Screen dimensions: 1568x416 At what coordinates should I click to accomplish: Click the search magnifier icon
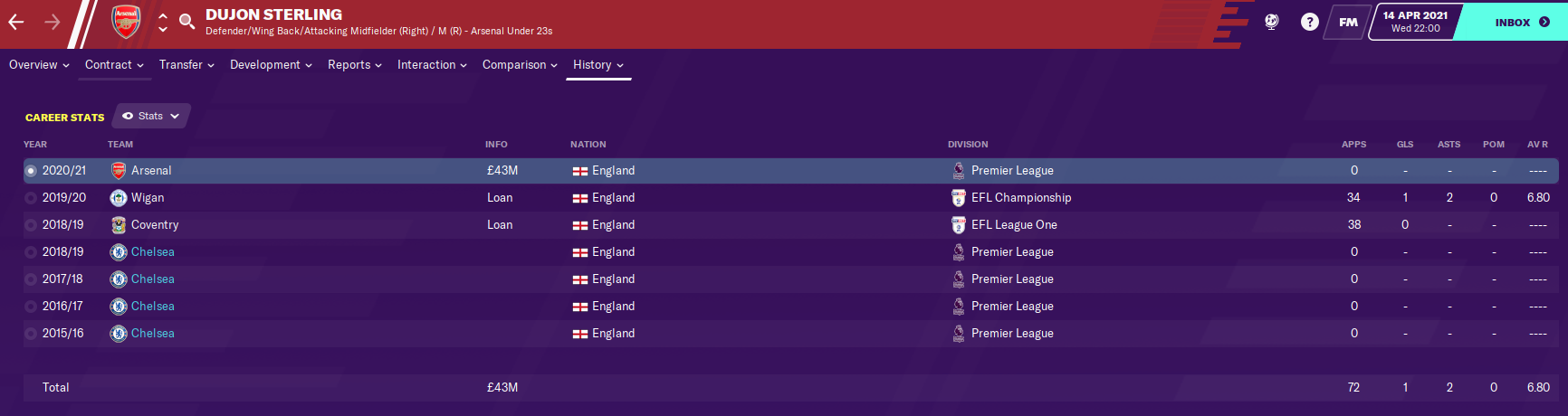click(187, 22)
